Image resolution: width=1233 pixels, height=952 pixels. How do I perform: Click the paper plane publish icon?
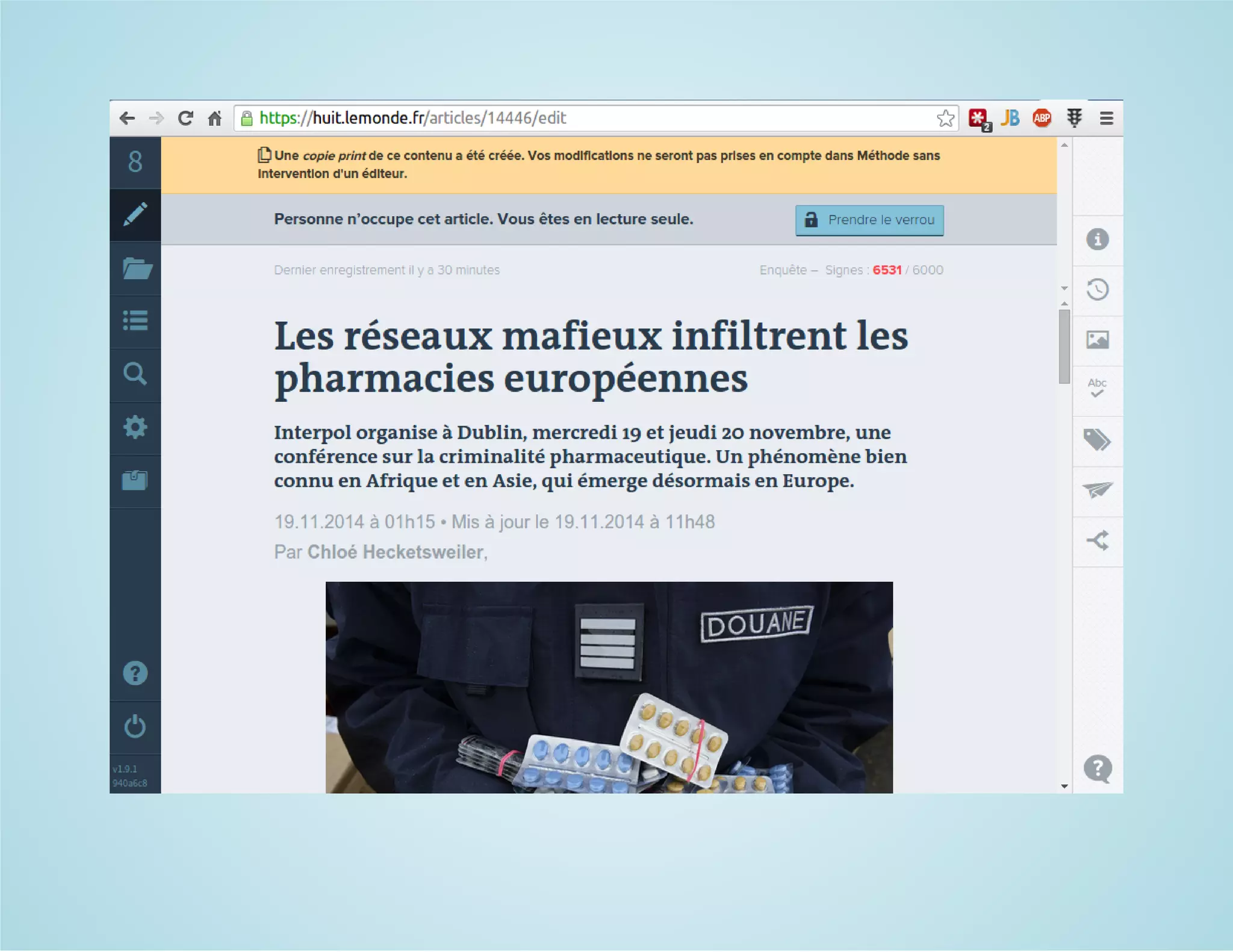[1097, 490]
